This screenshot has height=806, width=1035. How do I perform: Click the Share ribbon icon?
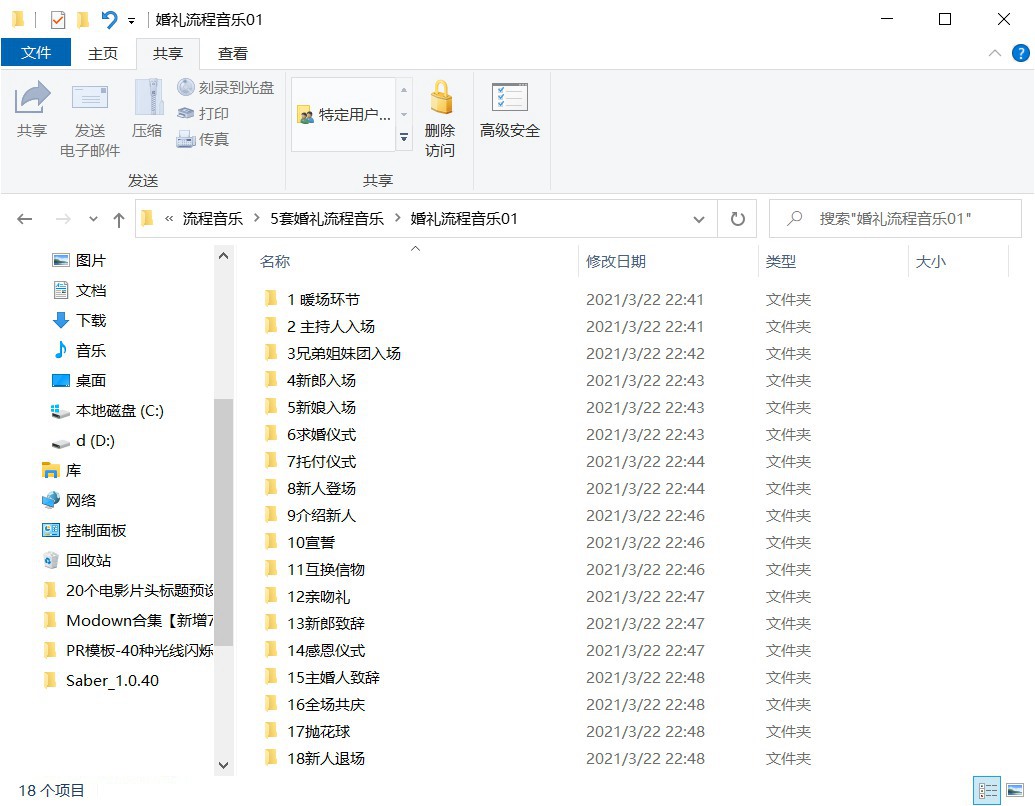pyautogui.click(x=32, y=98)
